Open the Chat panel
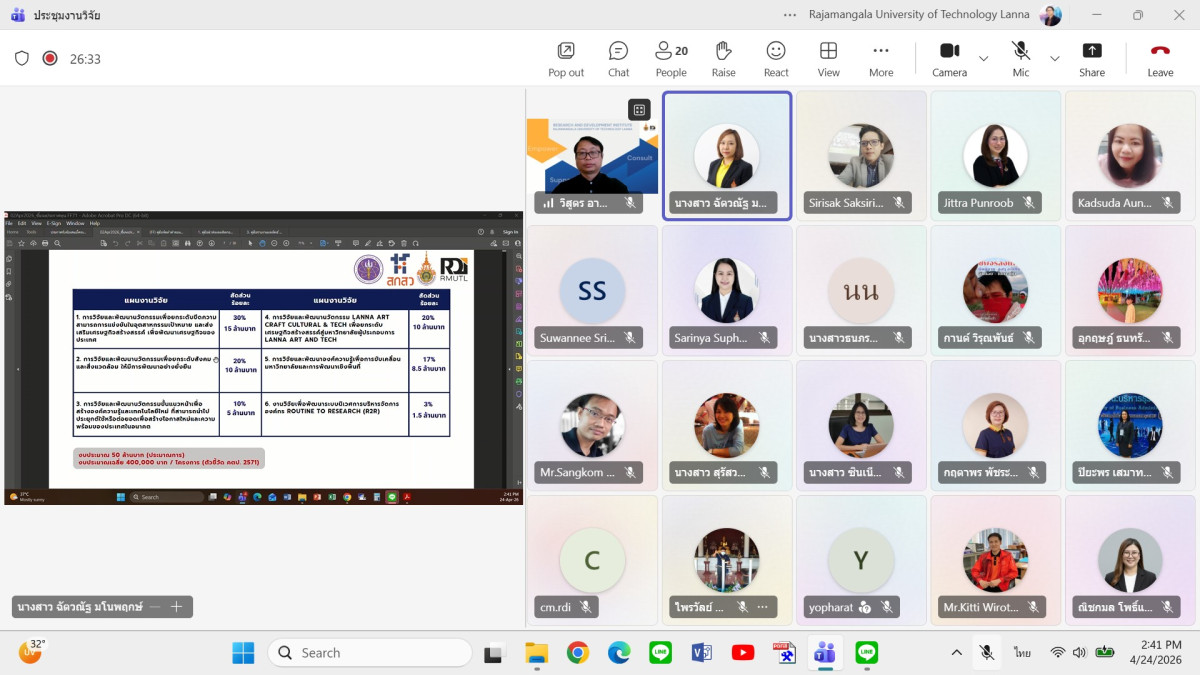 click(618, 58)
